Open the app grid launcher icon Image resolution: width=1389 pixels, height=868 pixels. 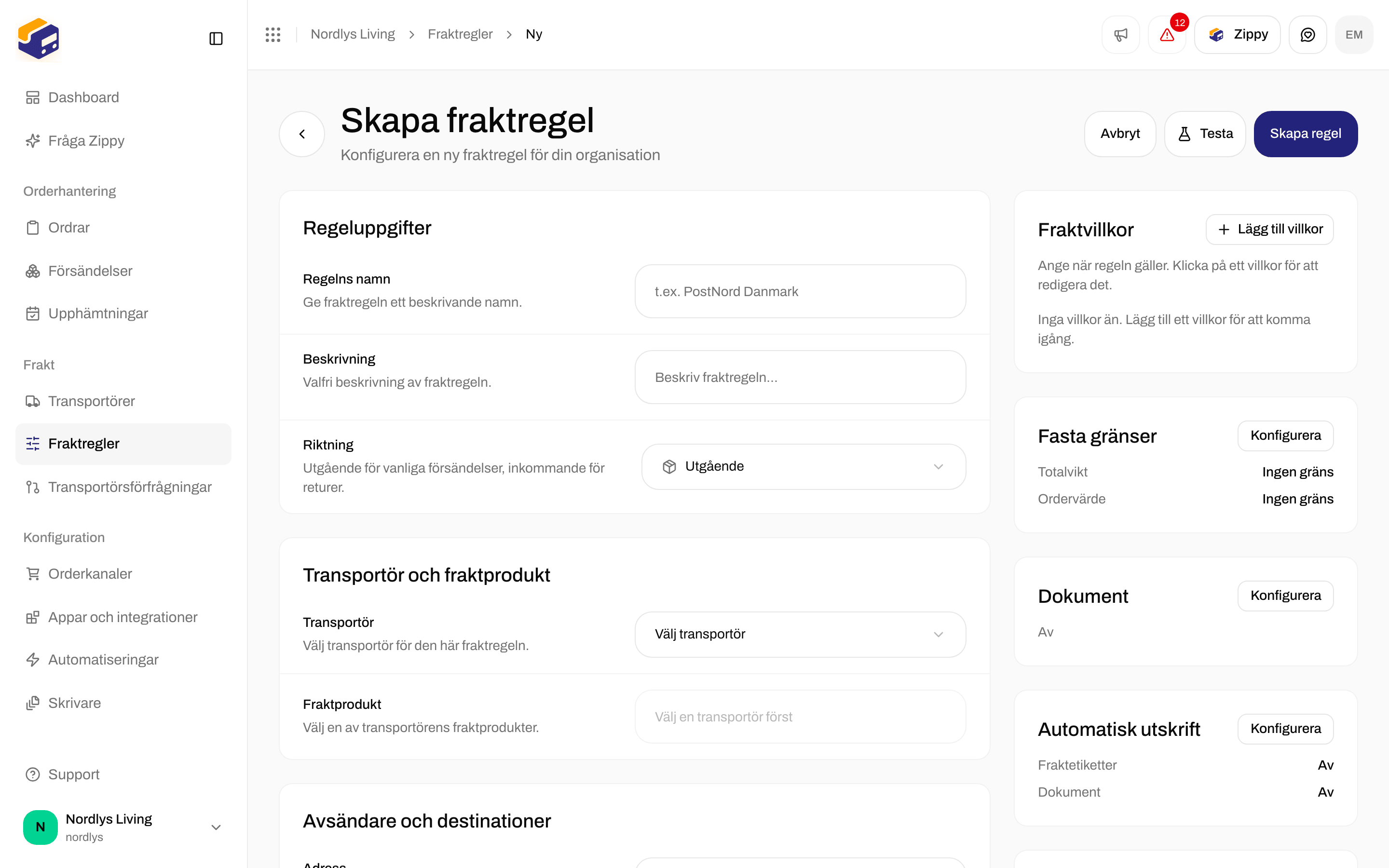[x=272, y=34]
